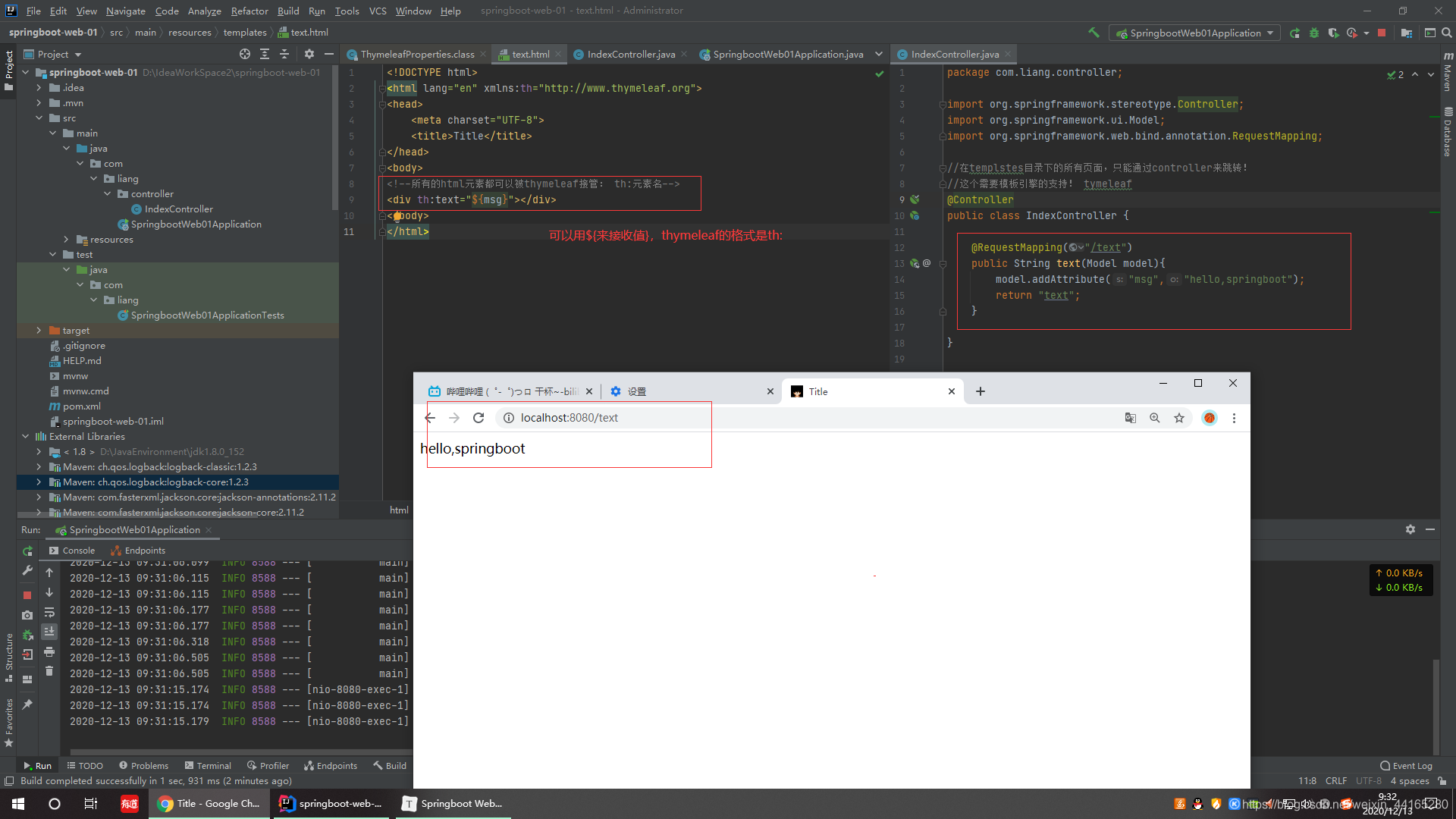Open Chrome three-dot menu

pyautogui.click(x=1234, y=418)
